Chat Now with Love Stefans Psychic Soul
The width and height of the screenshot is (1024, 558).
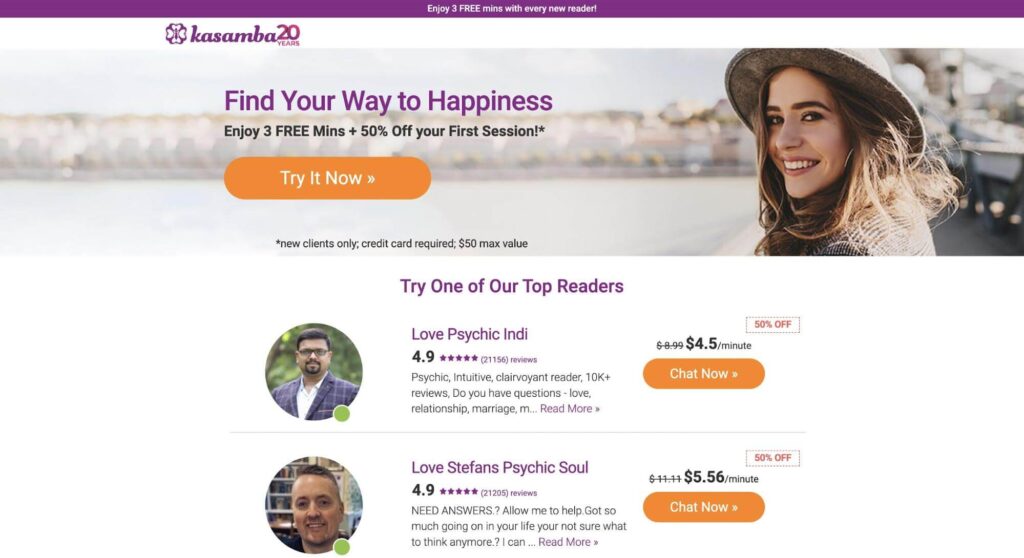click(703, 507)
